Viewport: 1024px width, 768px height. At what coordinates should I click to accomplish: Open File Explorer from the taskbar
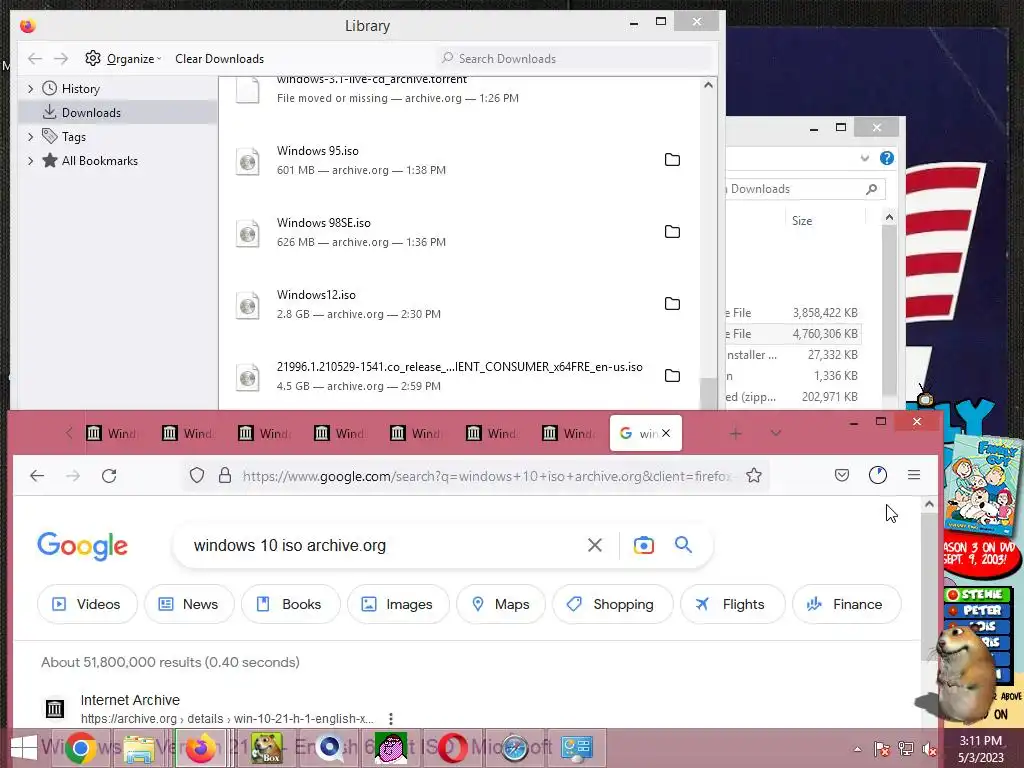click(x=138, y=748)
